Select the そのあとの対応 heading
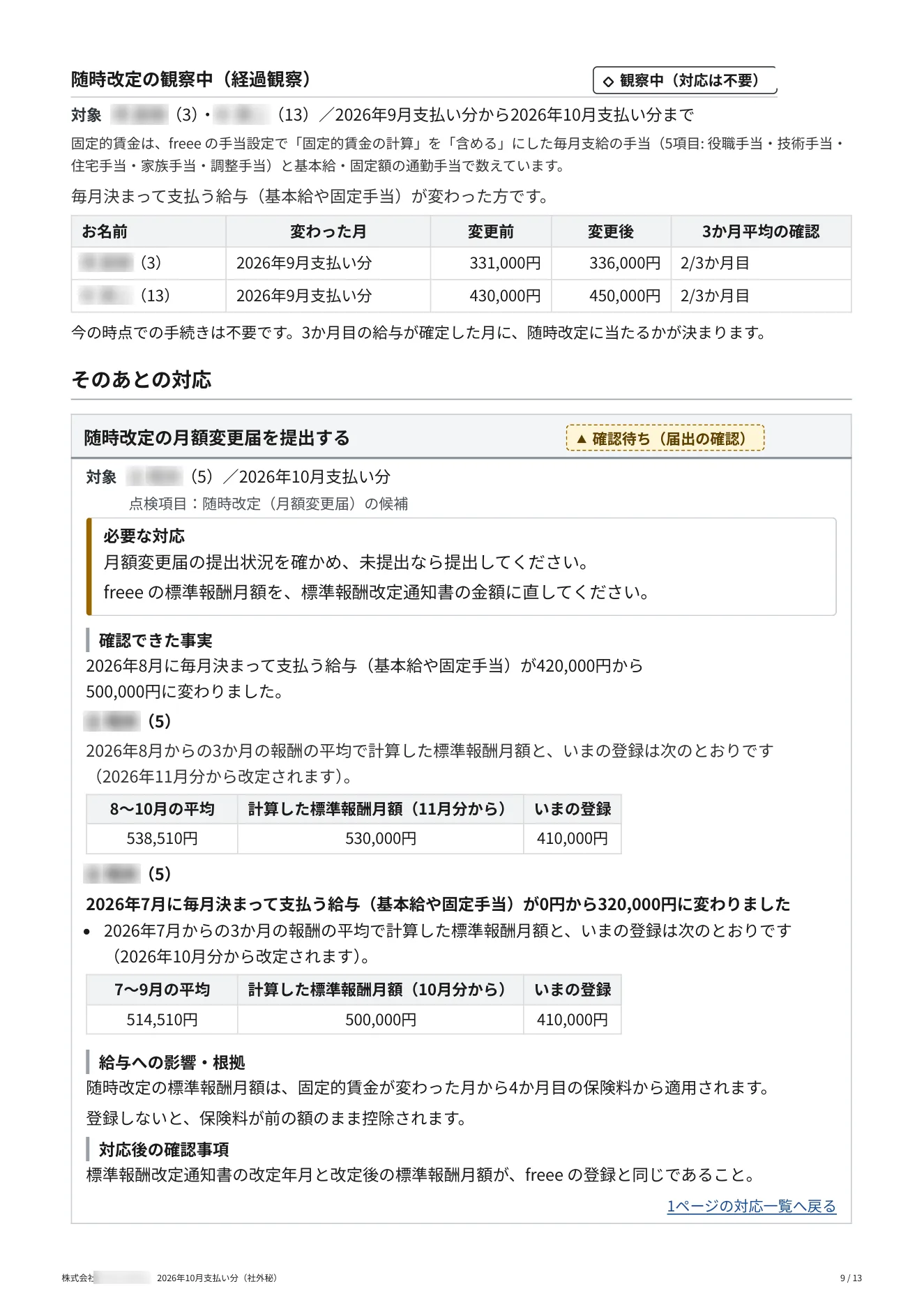 (x=141, y=379)
